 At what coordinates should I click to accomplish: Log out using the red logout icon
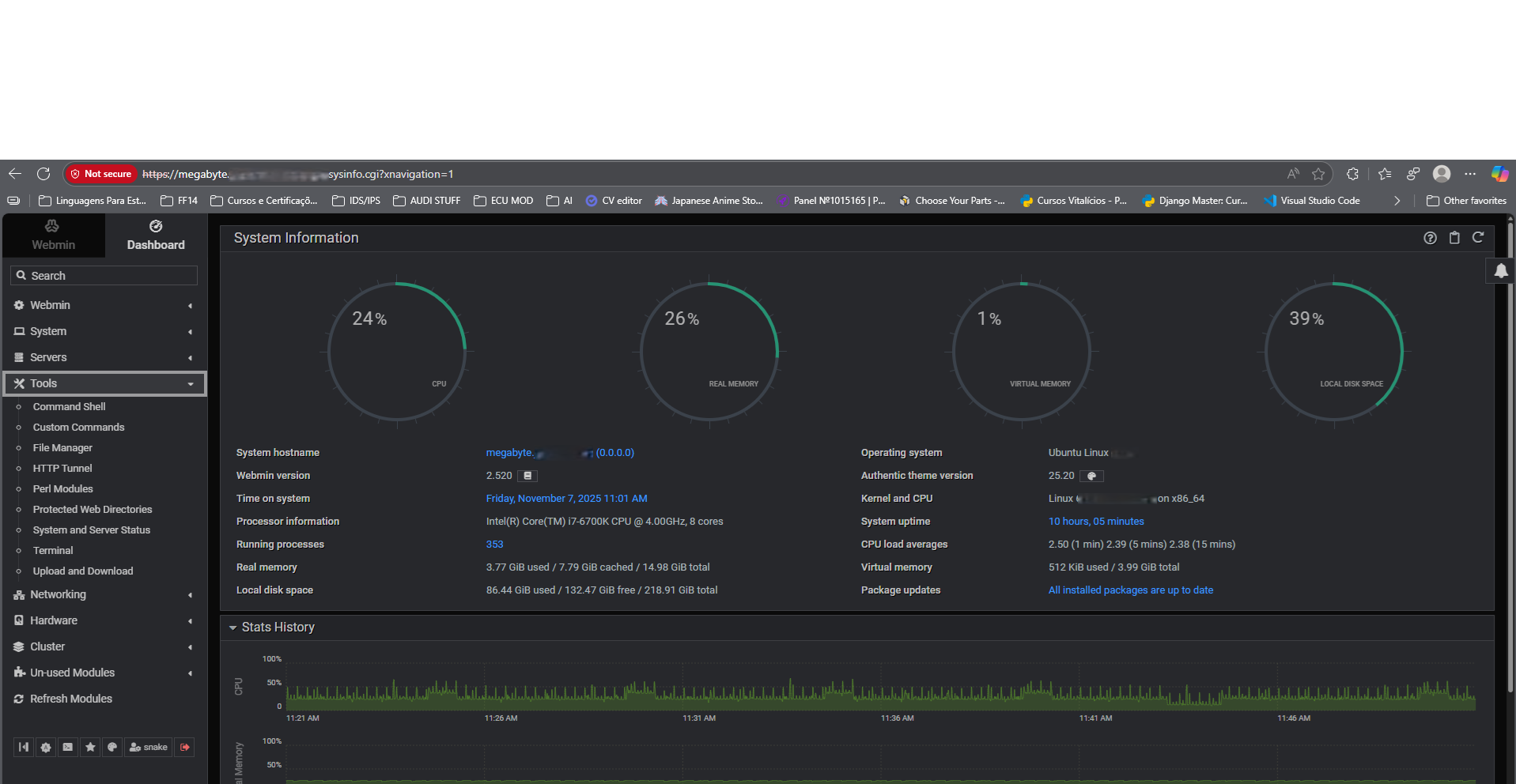[184, 747]
